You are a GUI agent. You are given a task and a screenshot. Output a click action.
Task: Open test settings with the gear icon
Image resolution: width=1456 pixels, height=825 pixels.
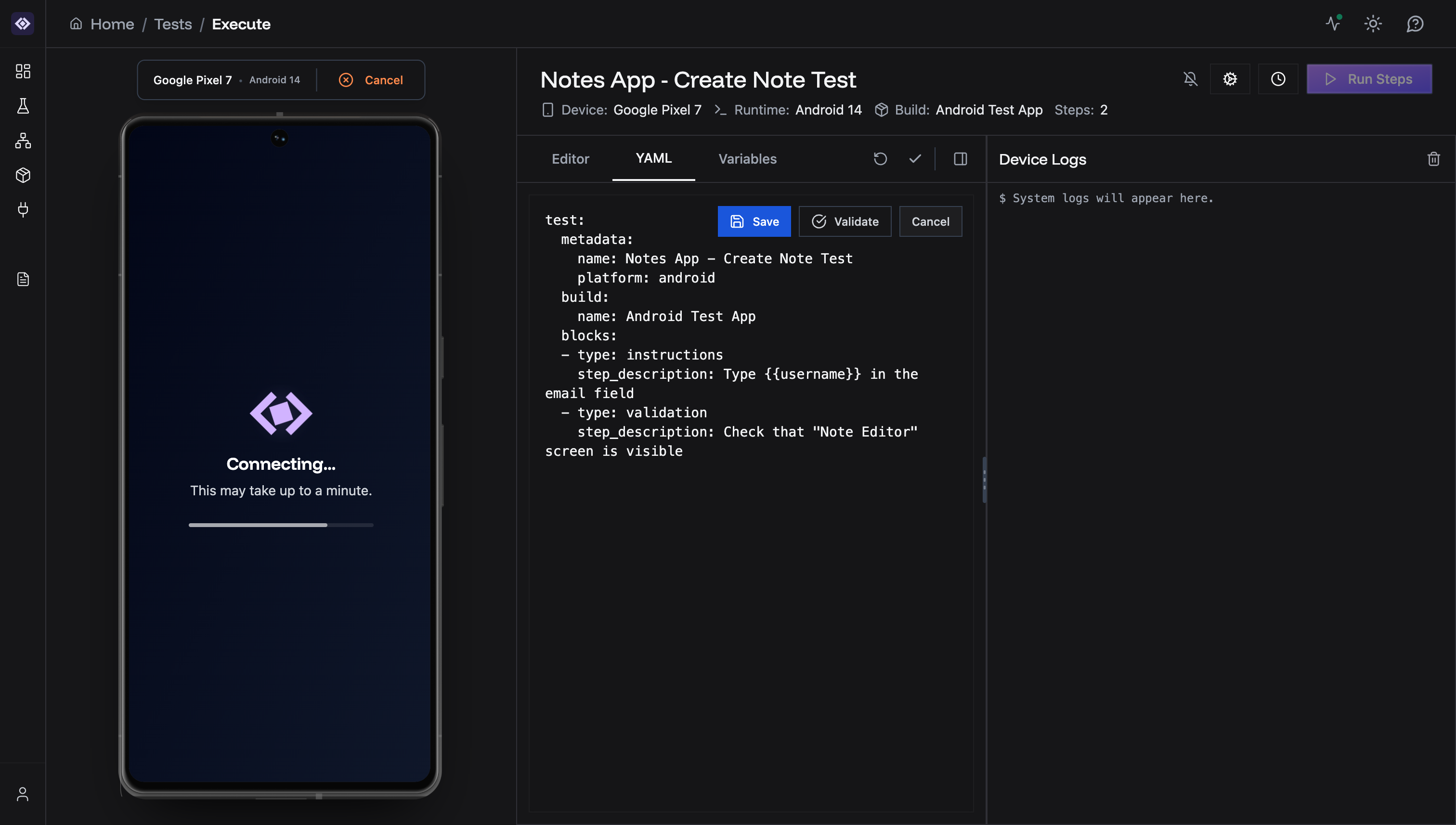coord(1230,79)
